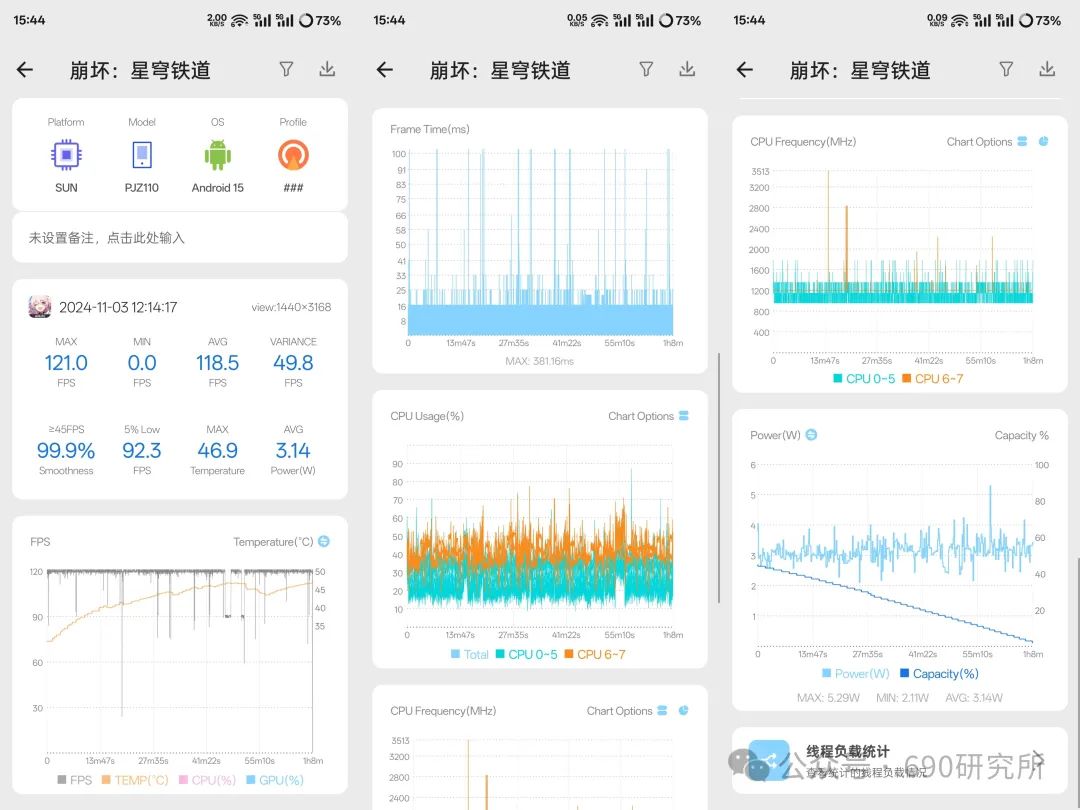Tap the Wi-Fi status icon on left screen
Screen dimensions: 1080x810
click(239, 21)
